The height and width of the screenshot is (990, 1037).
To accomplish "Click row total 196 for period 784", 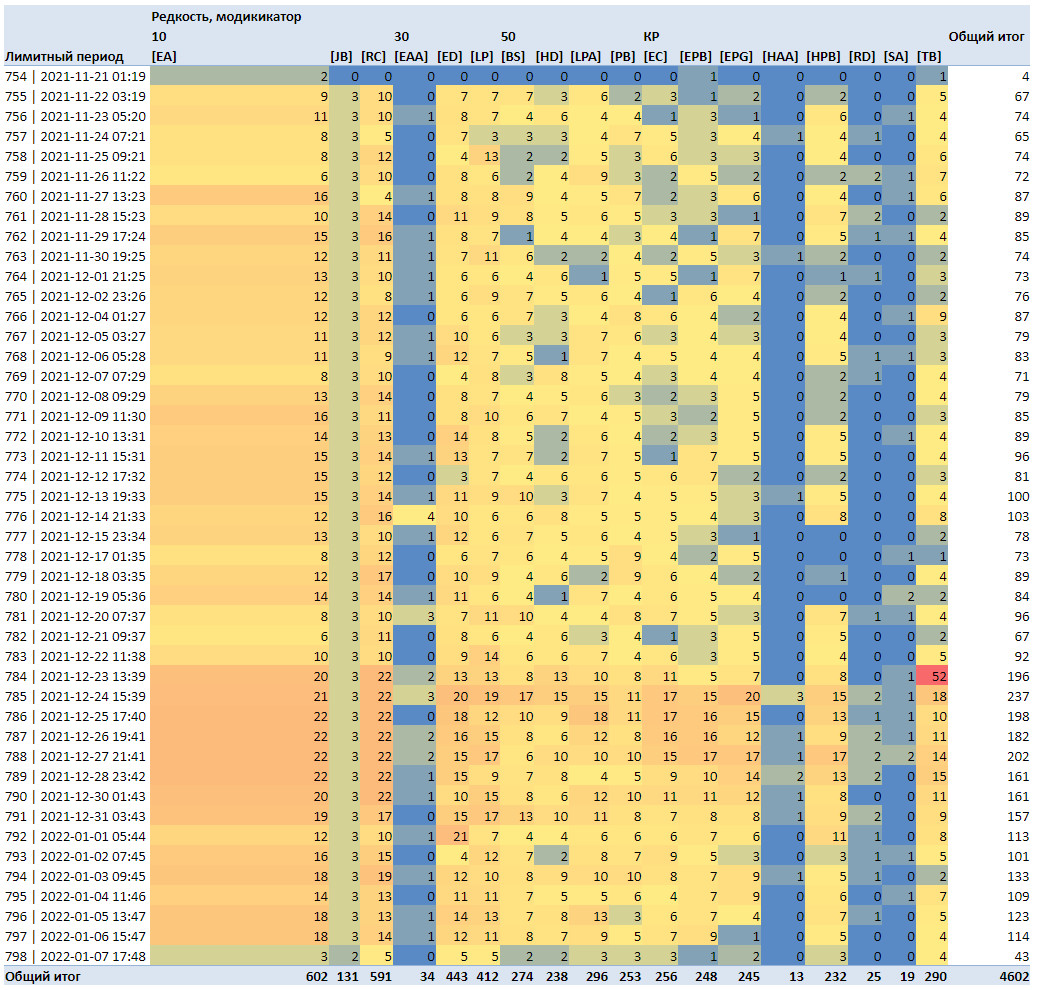I will pyautogui.click(x=1018, y=677).
